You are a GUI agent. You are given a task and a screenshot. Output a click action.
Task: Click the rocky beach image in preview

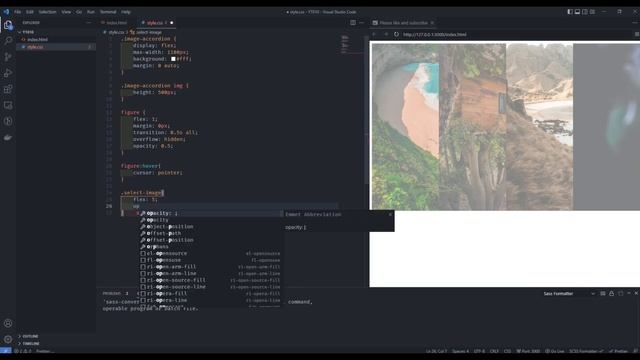540,127
